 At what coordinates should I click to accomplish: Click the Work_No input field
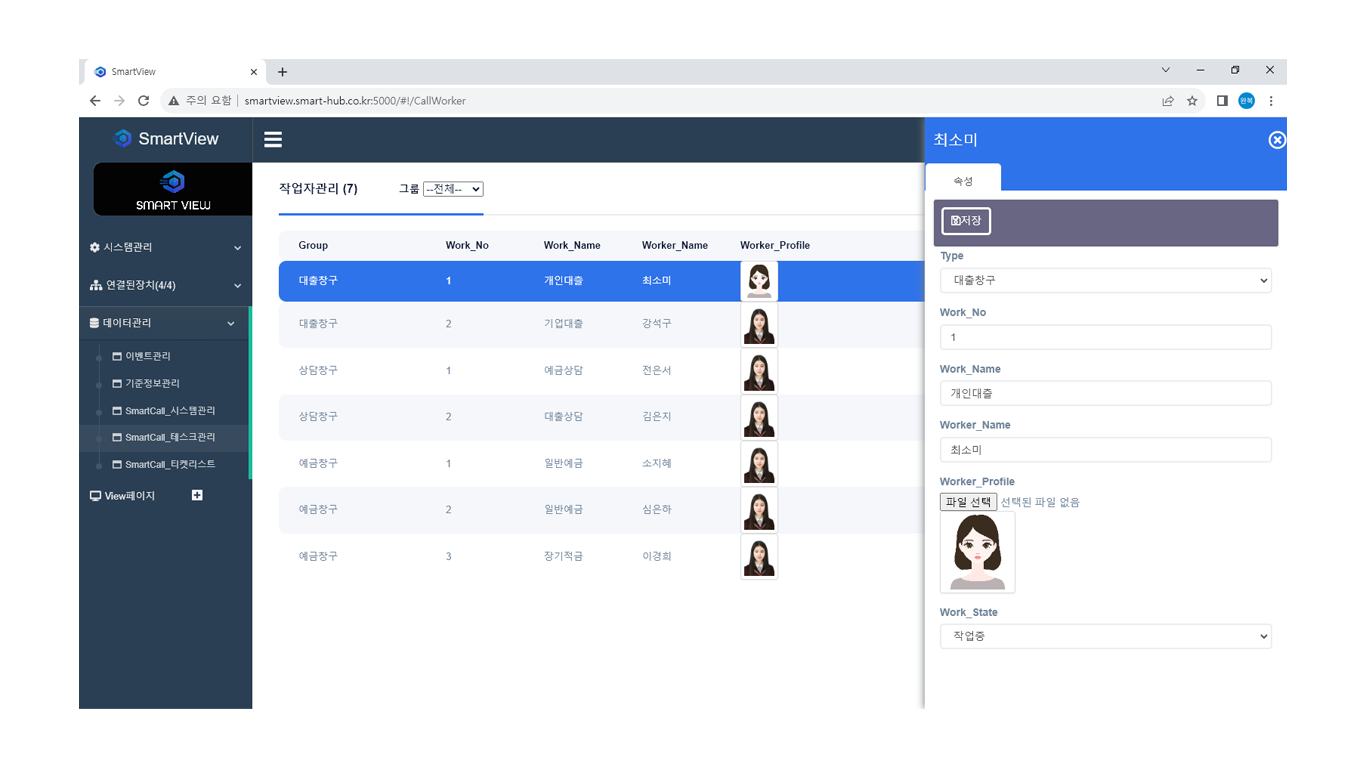pos(1105,337)
